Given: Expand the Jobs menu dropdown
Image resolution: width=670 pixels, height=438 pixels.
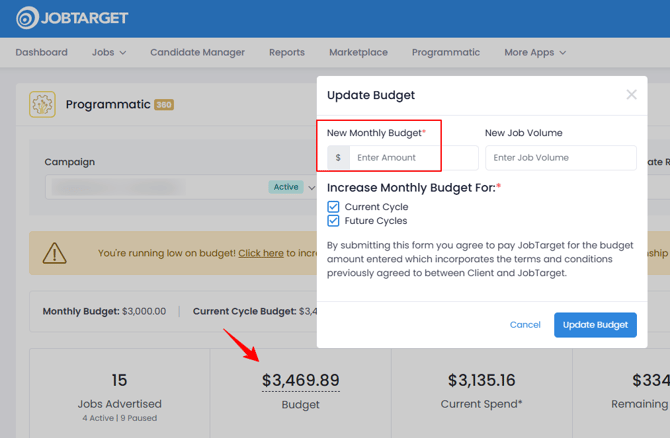Looking at the screenshot, I should (109, 53).
